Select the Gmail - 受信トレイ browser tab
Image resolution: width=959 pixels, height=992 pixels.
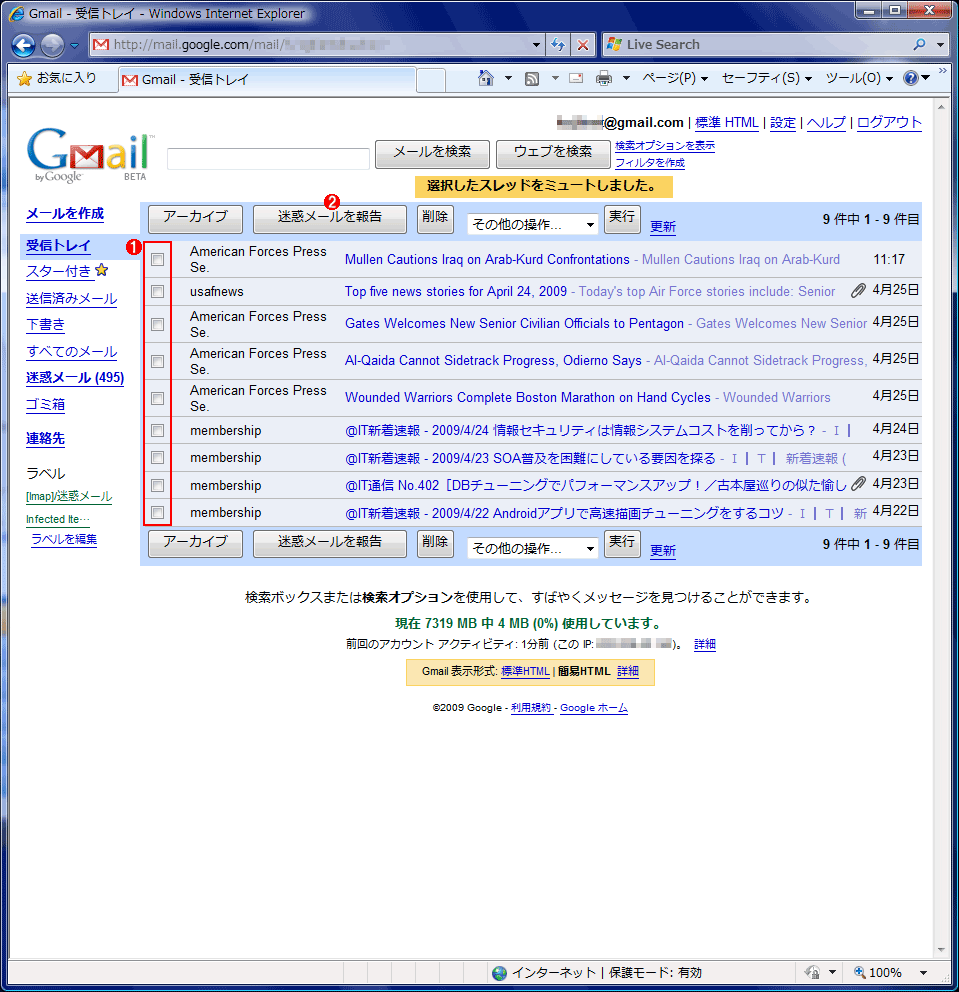267,80
